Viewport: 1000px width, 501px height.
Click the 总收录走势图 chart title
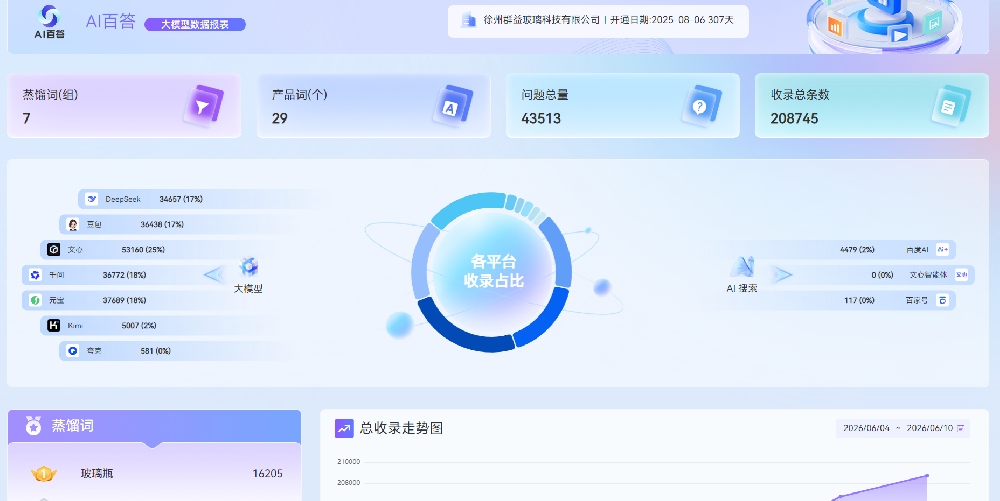401,428
